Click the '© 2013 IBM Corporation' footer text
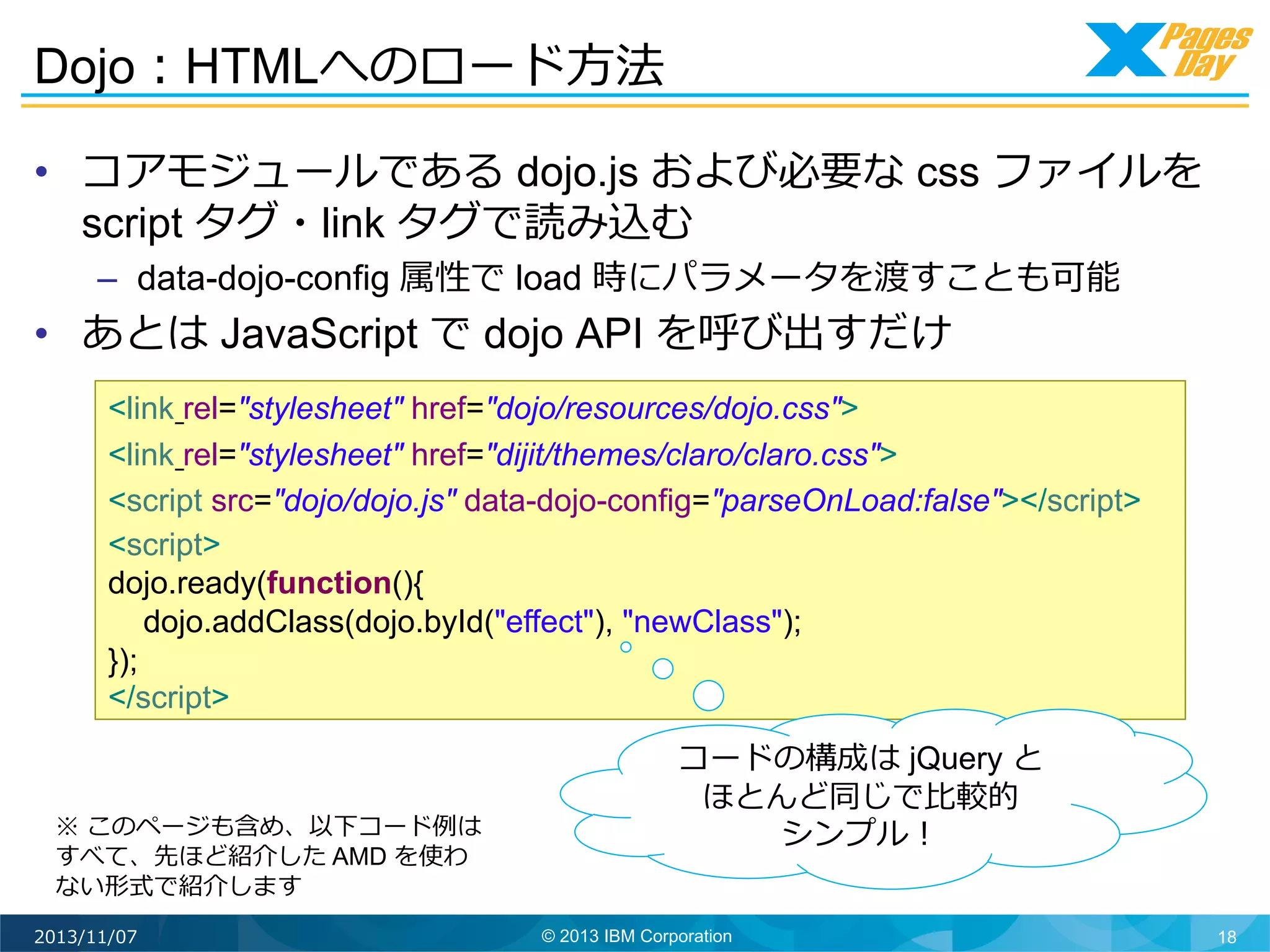This screenshot has width=1270, height=952. tap(636, 936)
